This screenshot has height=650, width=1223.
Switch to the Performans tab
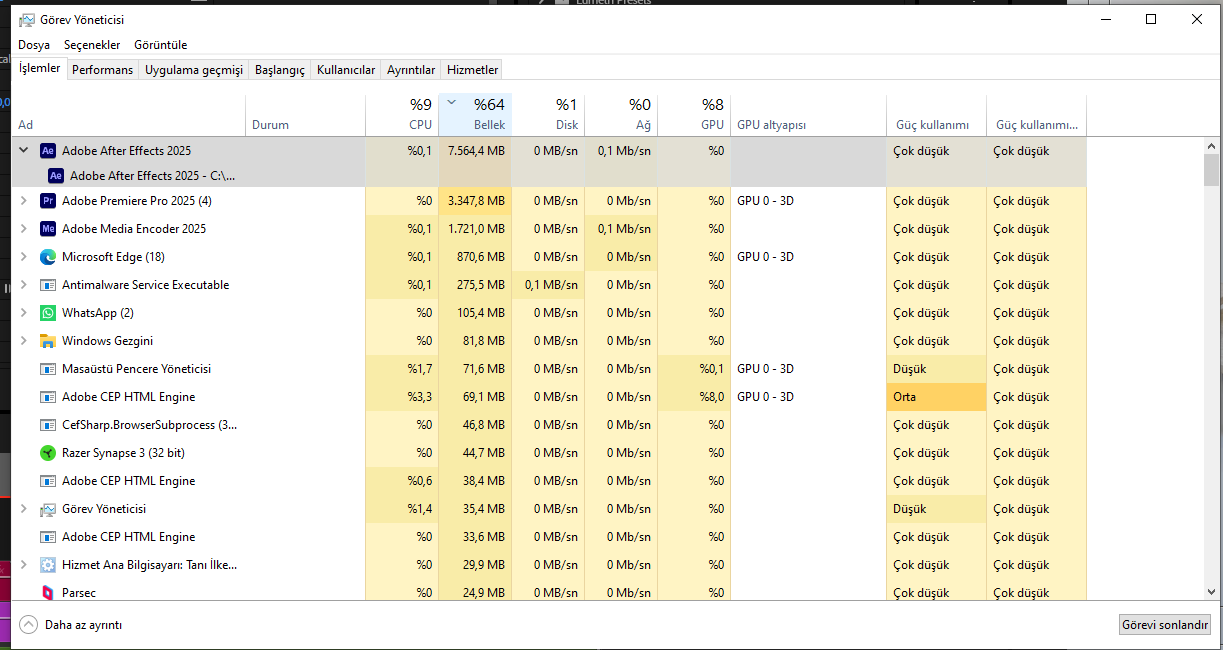[x=102, y=70]
